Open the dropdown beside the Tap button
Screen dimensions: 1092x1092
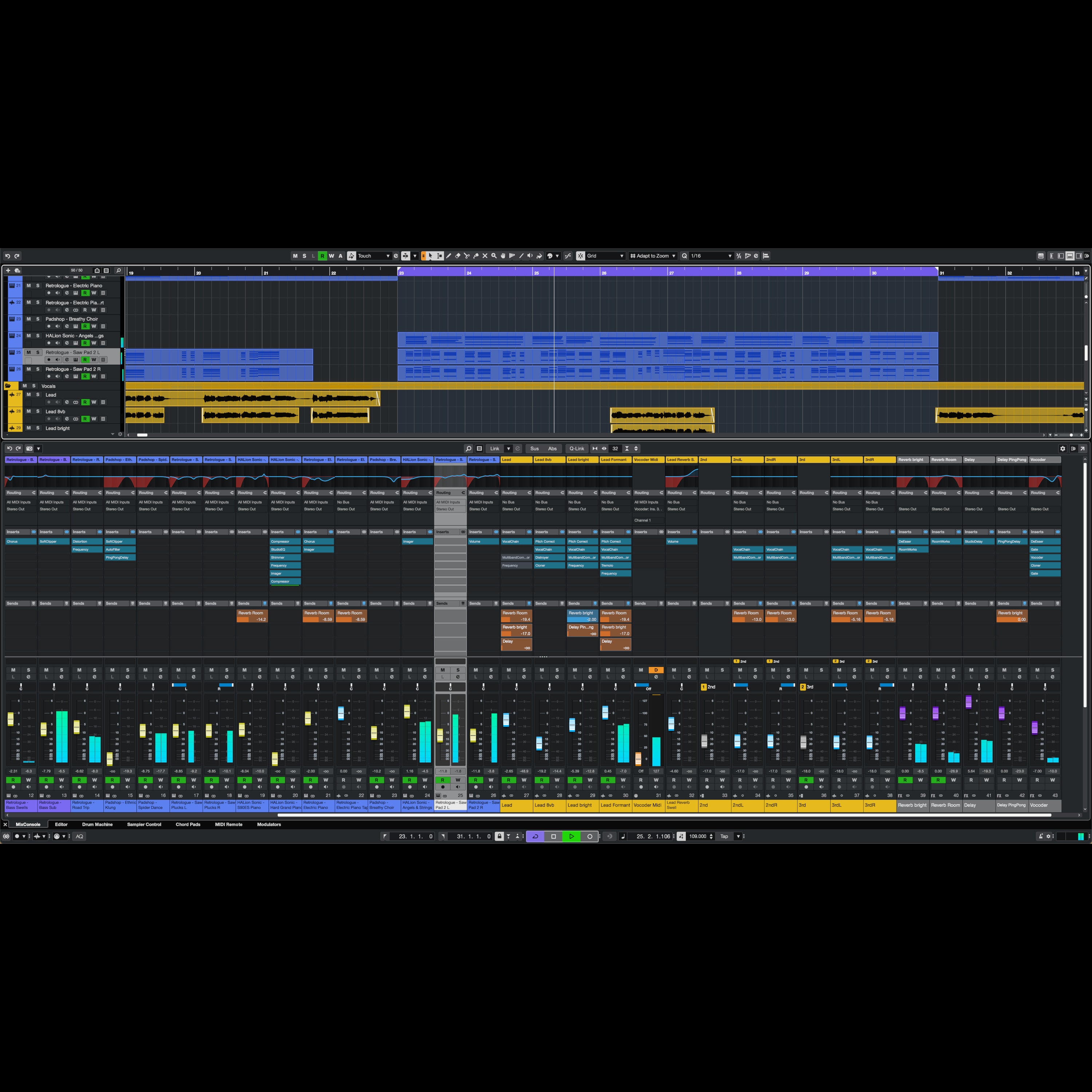coord(738,836)
